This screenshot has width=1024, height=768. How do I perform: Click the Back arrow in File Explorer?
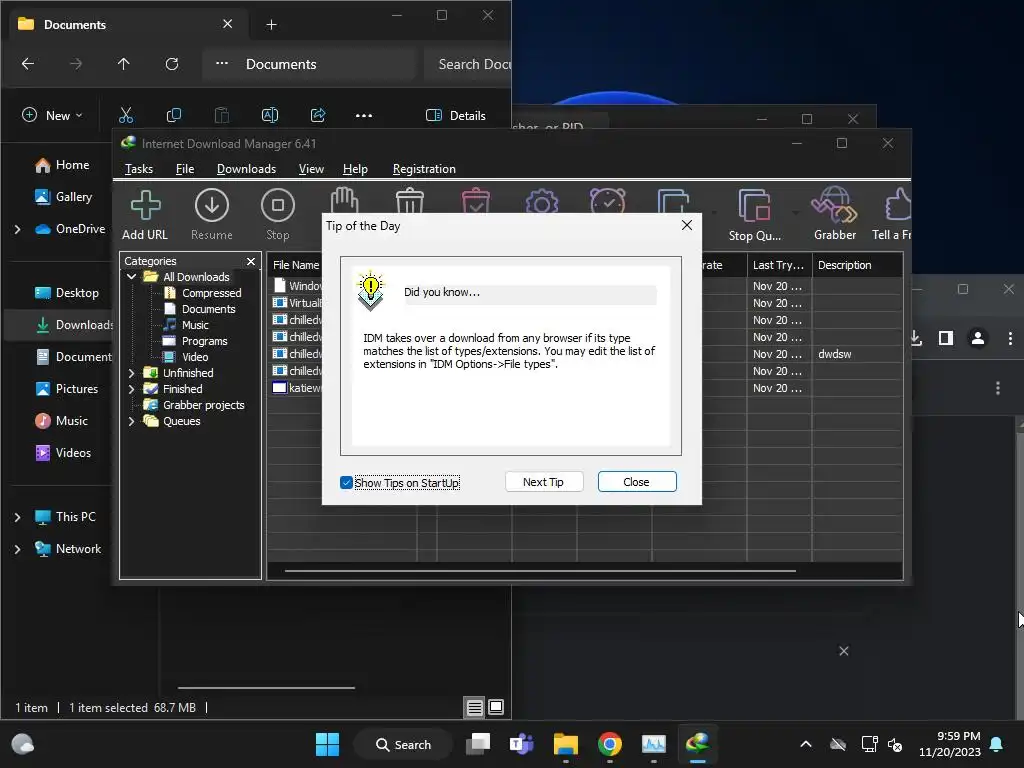click(x=27, y=64)
